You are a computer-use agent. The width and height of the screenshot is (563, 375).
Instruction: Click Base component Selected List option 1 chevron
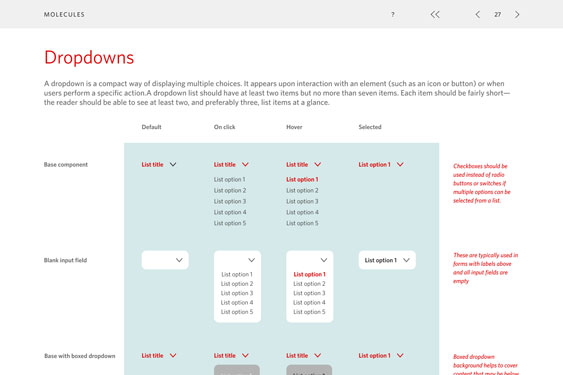coord(400,165)
